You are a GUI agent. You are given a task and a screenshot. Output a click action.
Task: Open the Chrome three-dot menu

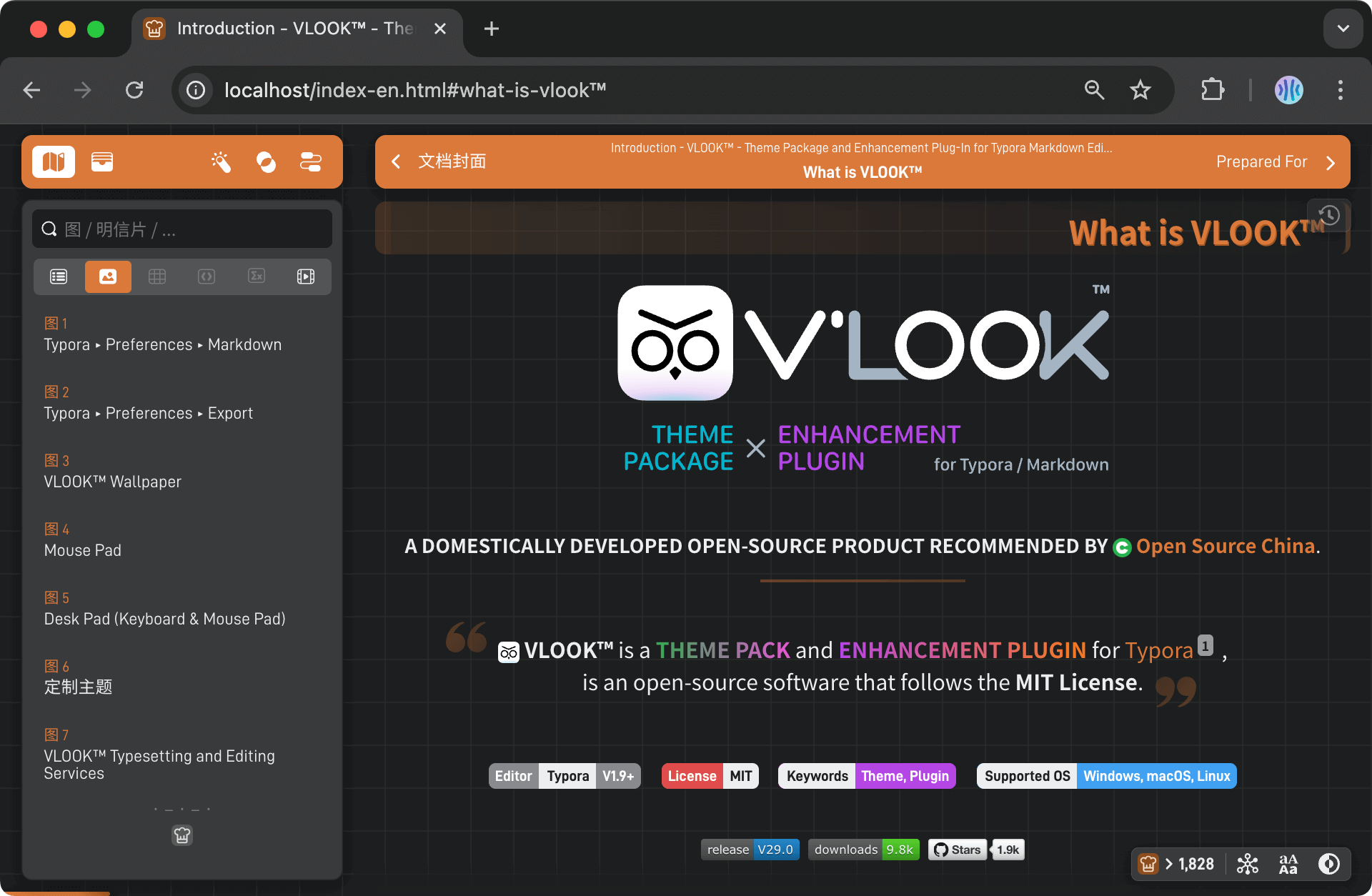pyautogui.click(x=1341, y=90)
